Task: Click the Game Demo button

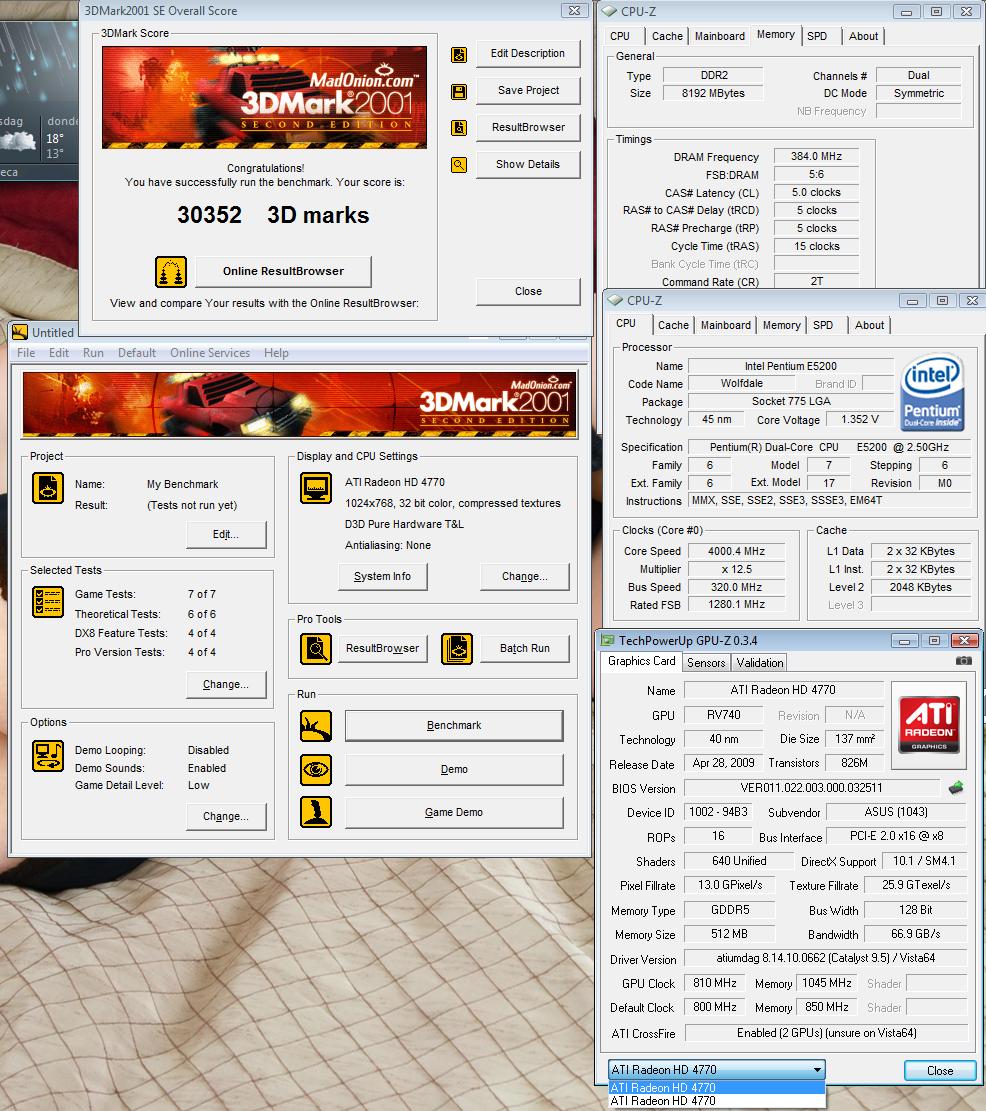Action: [454, 813]
